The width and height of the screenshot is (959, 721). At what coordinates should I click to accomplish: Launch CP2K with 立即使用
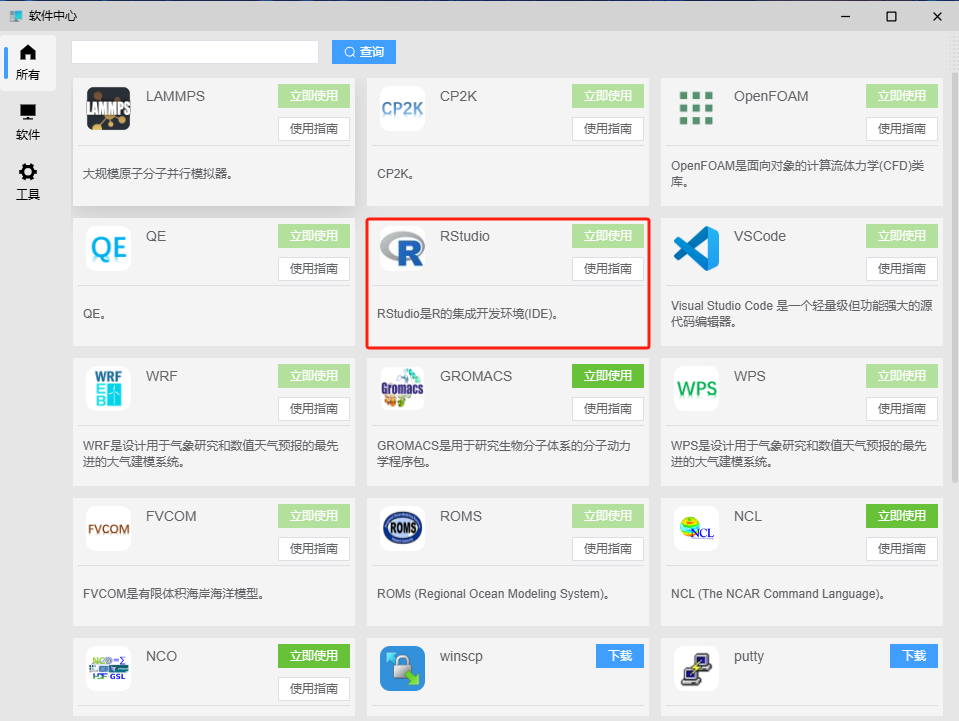[x=608, y=96]
